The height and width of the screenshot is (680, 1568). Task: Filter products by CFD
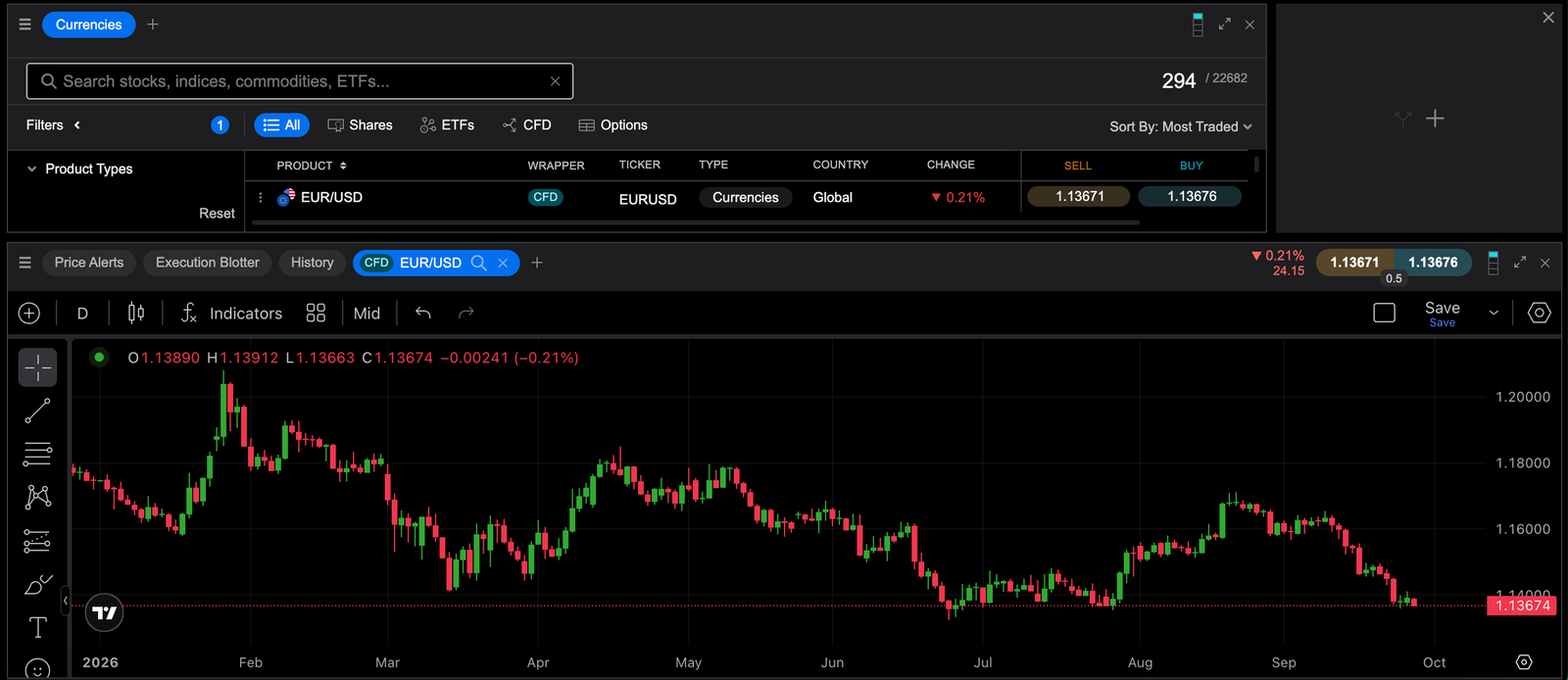coord(527,125)
